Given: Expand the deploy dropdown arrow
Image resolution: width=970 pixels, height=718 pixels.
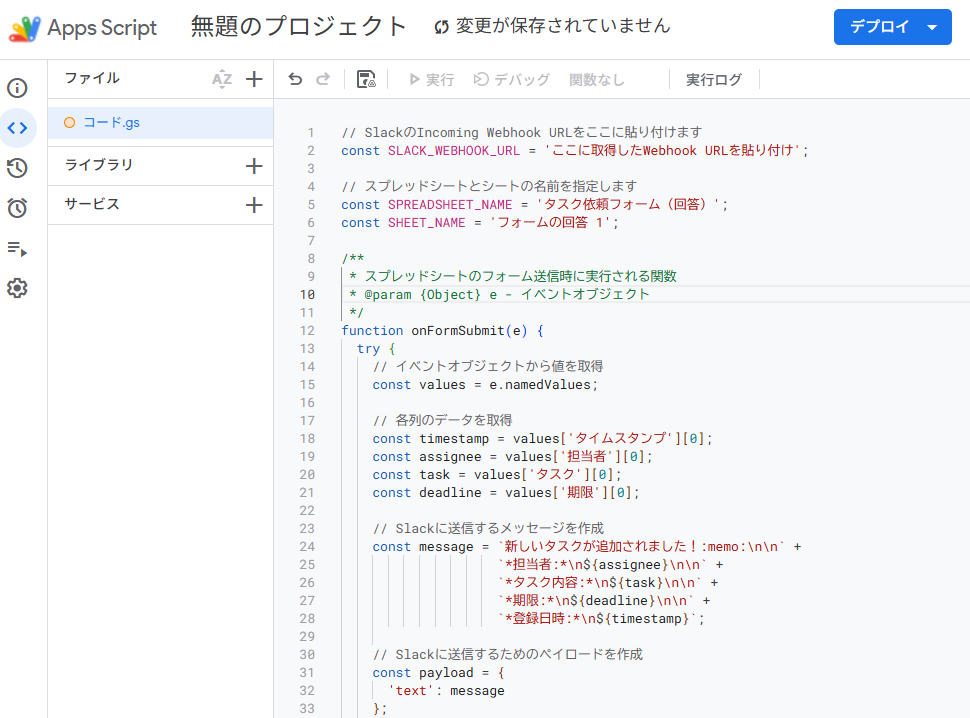Looking at the screenshot, I should (932, 27).
